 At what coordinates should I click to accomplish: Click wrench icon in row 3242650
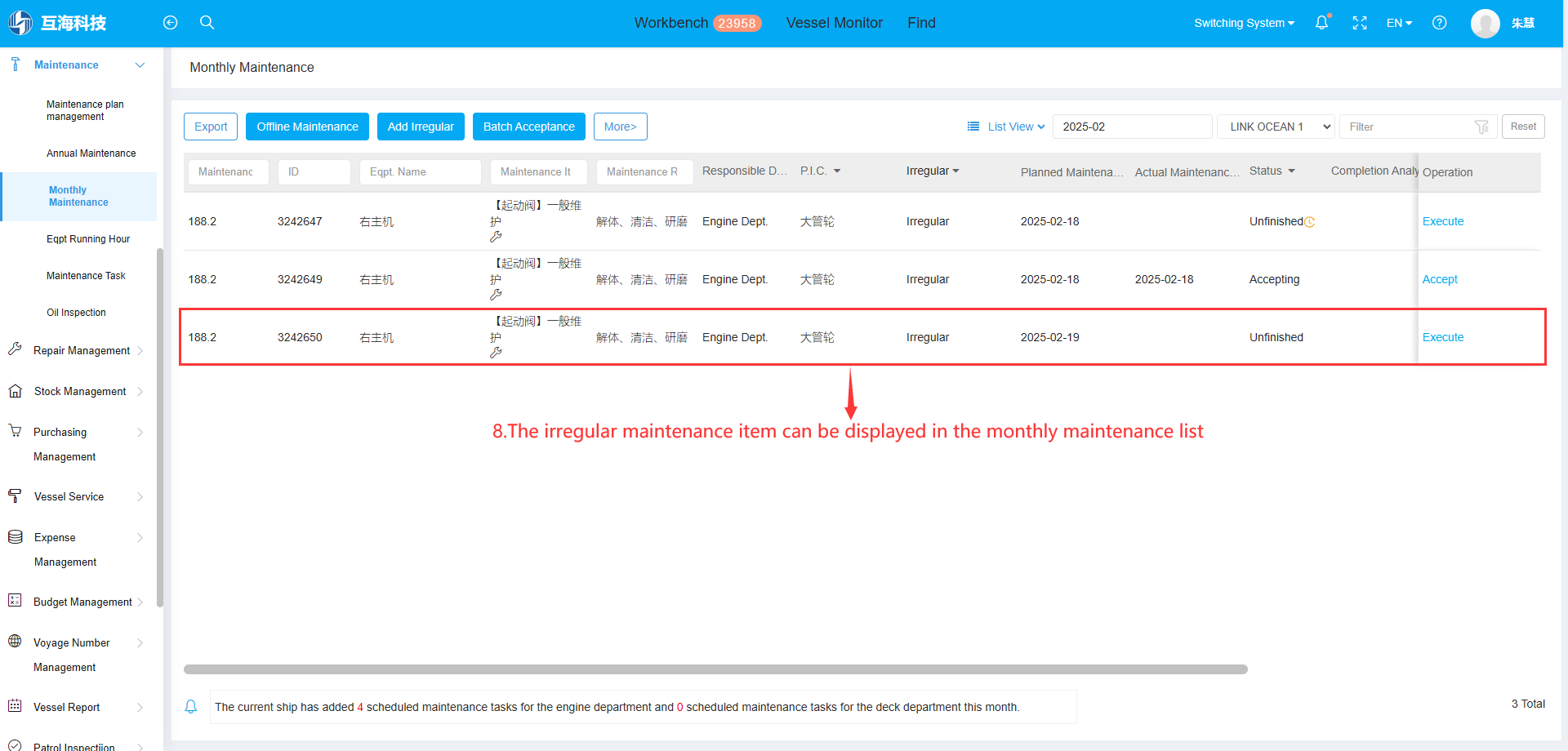496,353
